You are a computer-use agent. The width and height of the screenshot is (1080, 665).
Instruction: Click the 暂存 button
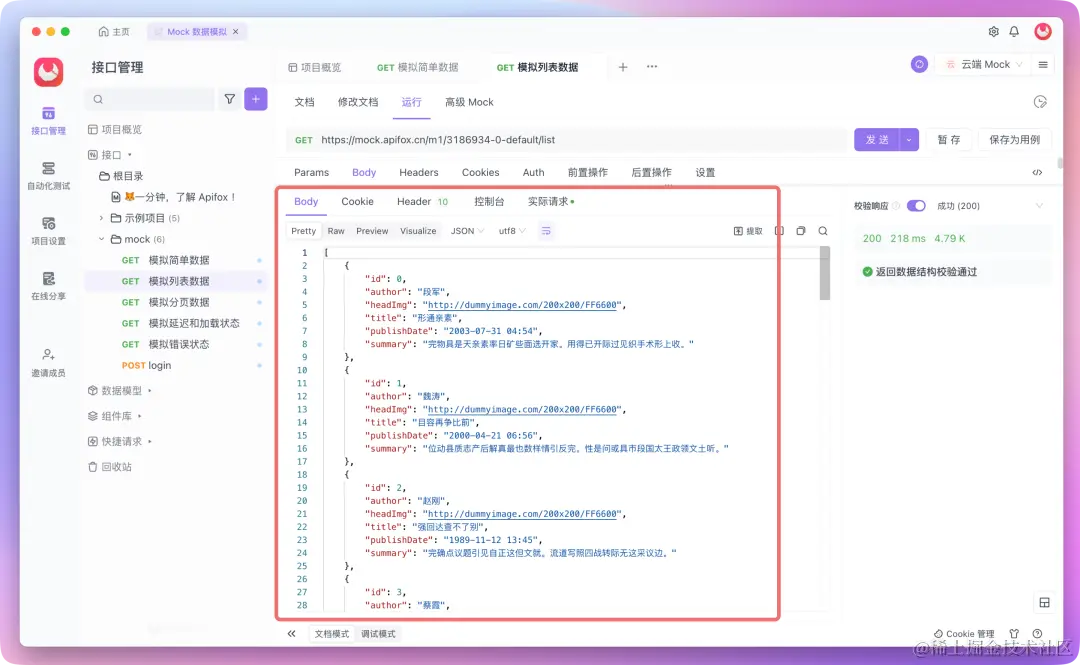point(949,139)
